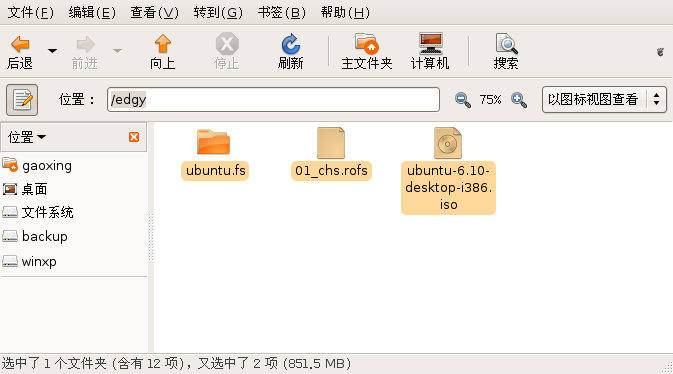This screenshot has width=673, height=374.
Task: Open the 帮助(H) menu
Action: click(x=345, y=12)
